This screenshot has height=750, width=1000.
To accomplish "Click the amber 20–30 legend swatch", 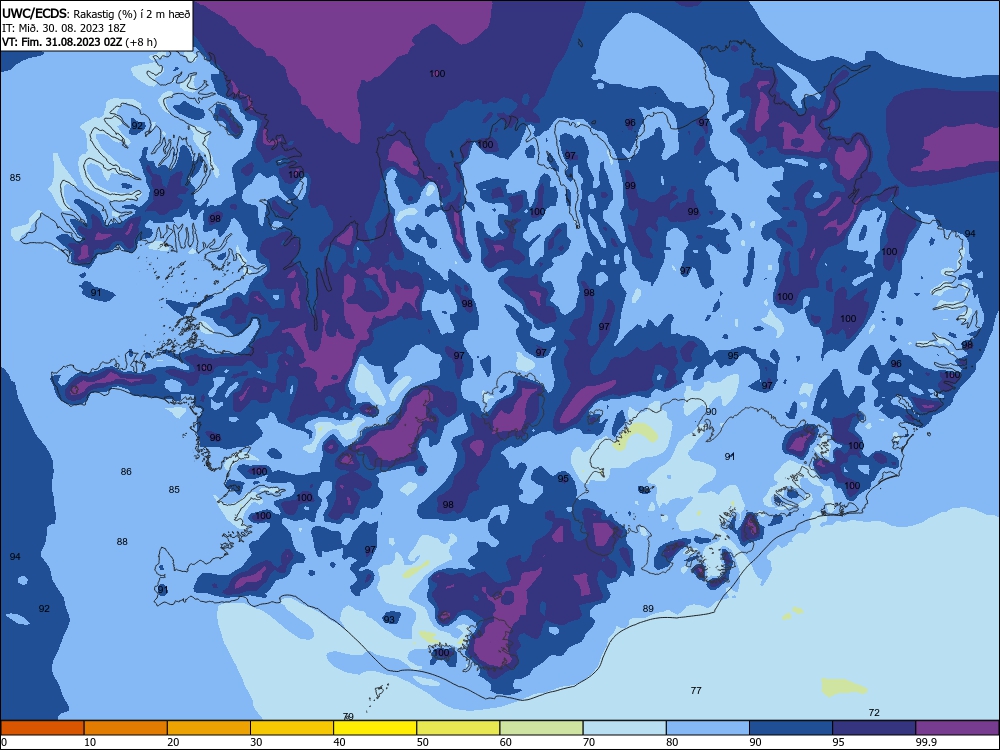I will [x=209, y=728].
